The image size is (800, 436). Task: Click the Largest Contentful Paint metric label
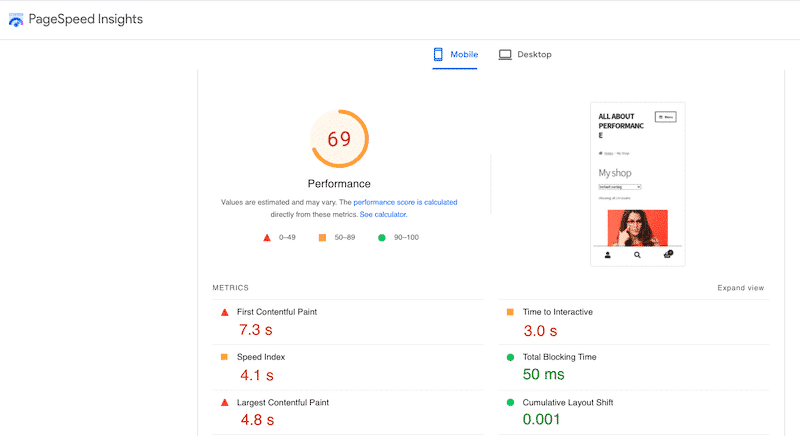[283, 403]
